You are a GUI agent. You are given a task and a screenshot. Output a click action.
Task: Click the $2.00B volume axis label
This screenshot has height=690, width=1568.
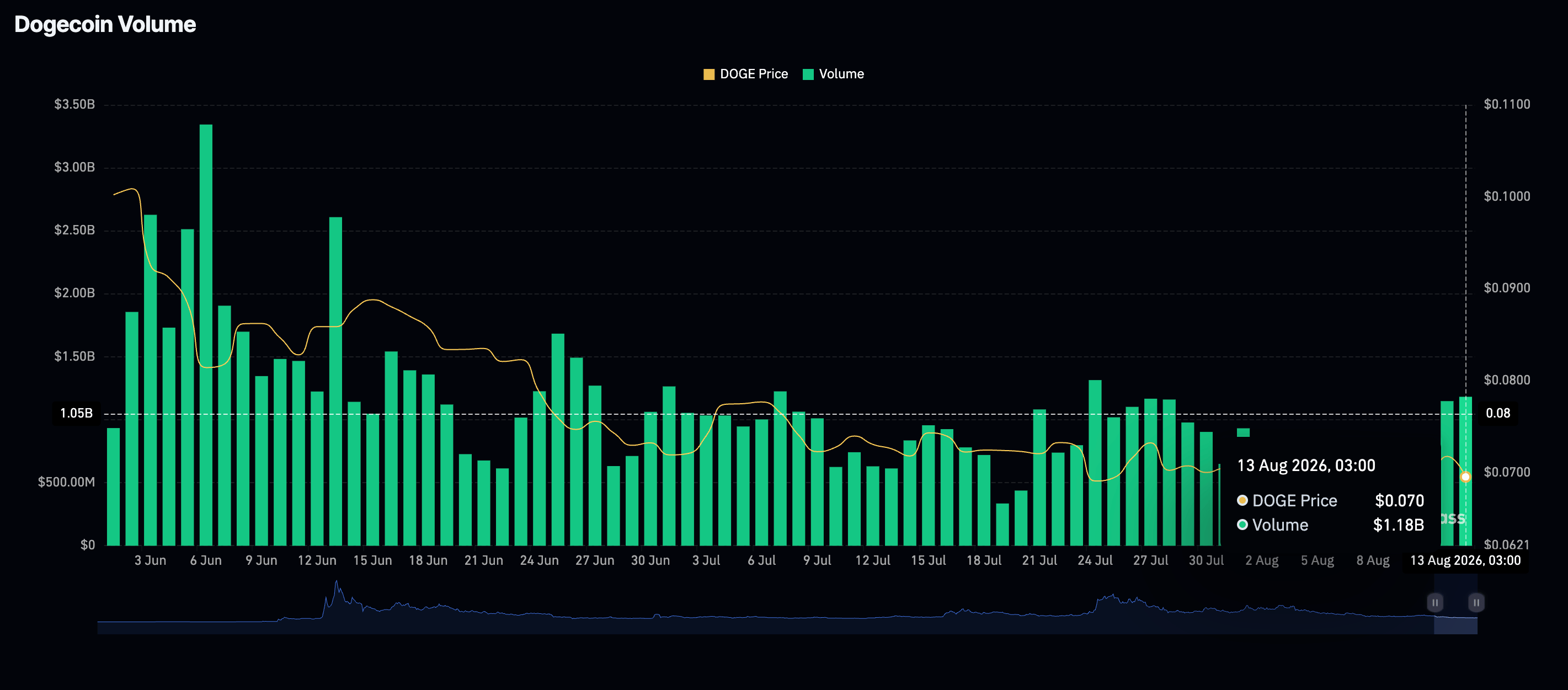tap(74, 293)
